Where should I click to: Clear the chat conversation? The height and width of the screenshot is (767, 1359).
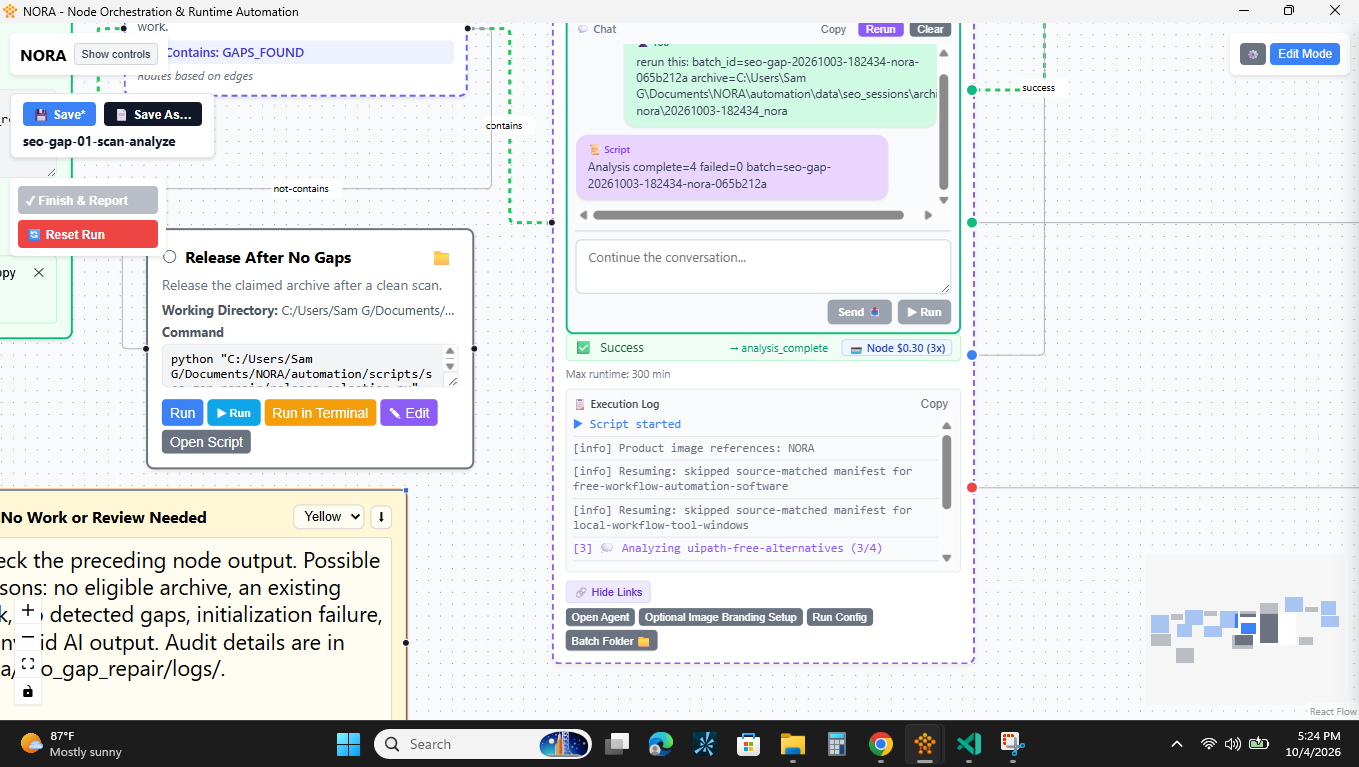click(x=930, y=29)
